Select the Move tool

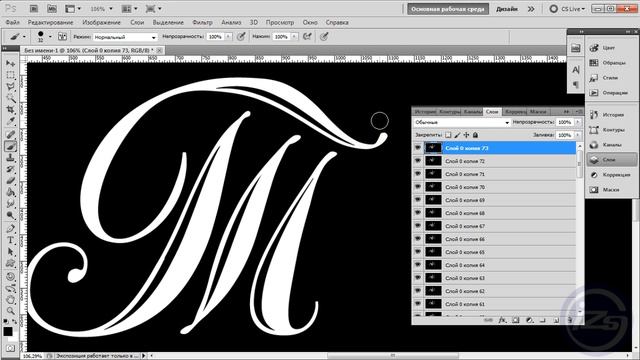tap(11, 64)
